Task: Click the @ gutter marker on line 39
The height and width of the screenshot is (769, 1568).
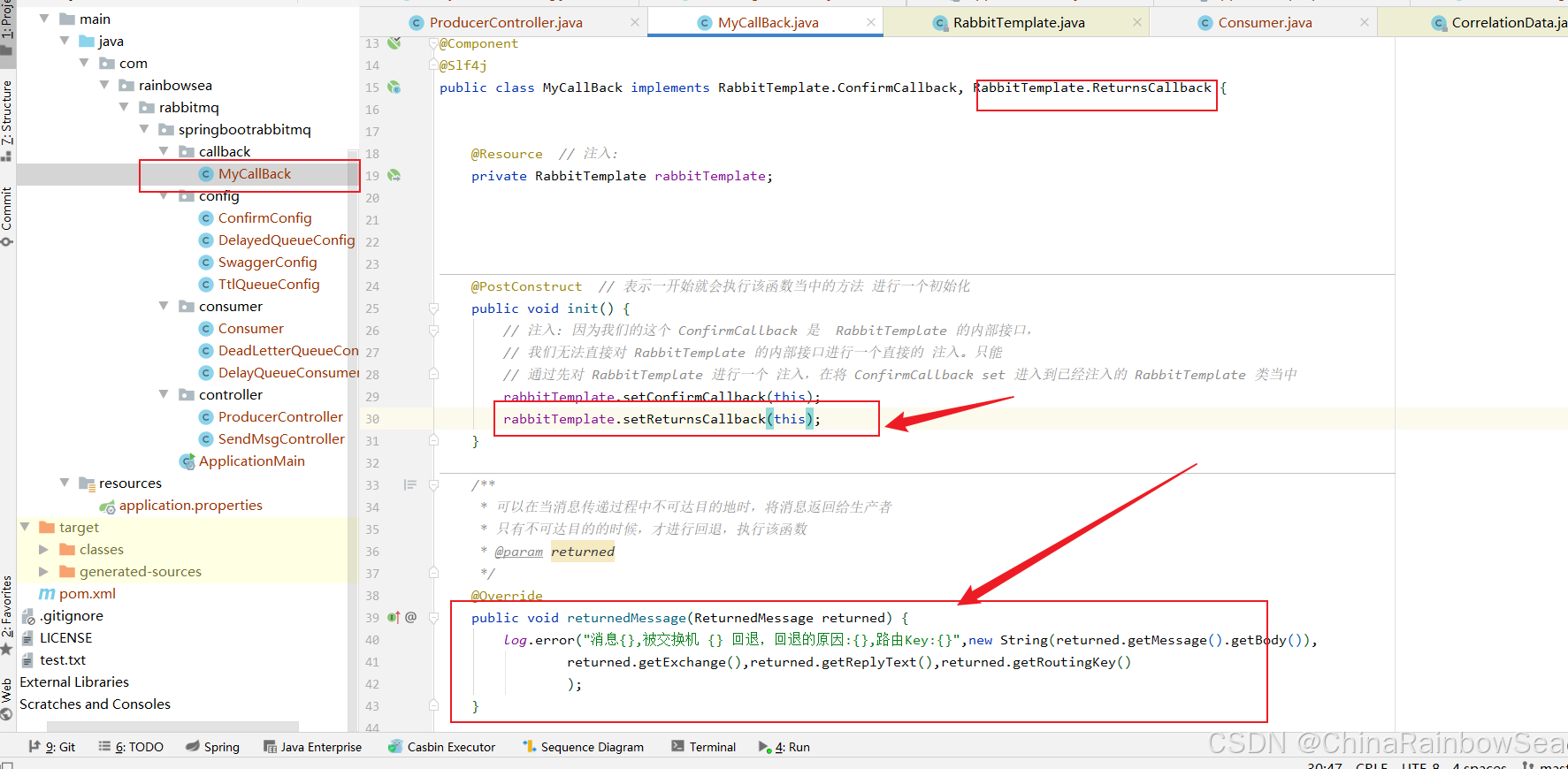Action: (410, 617)
